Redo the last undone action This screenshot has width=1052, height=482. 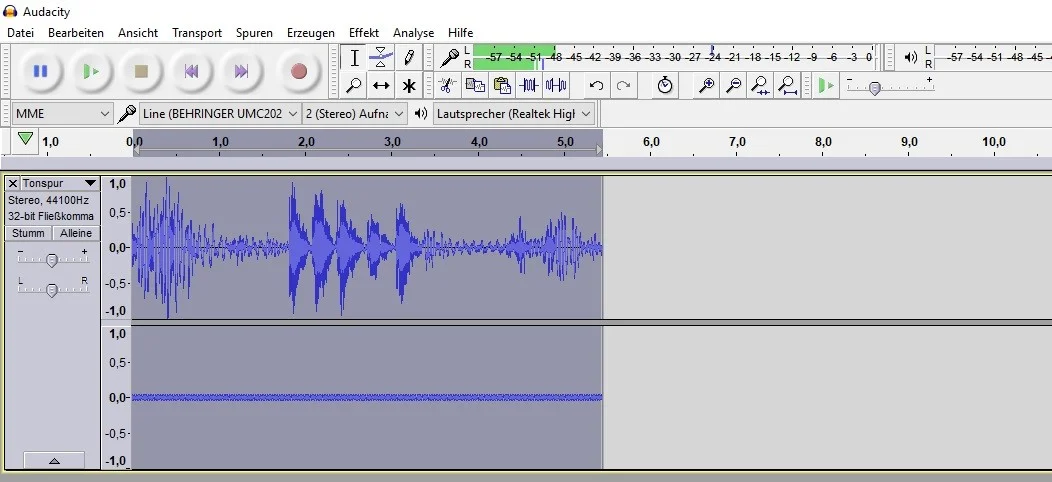[x=623, y=85]
